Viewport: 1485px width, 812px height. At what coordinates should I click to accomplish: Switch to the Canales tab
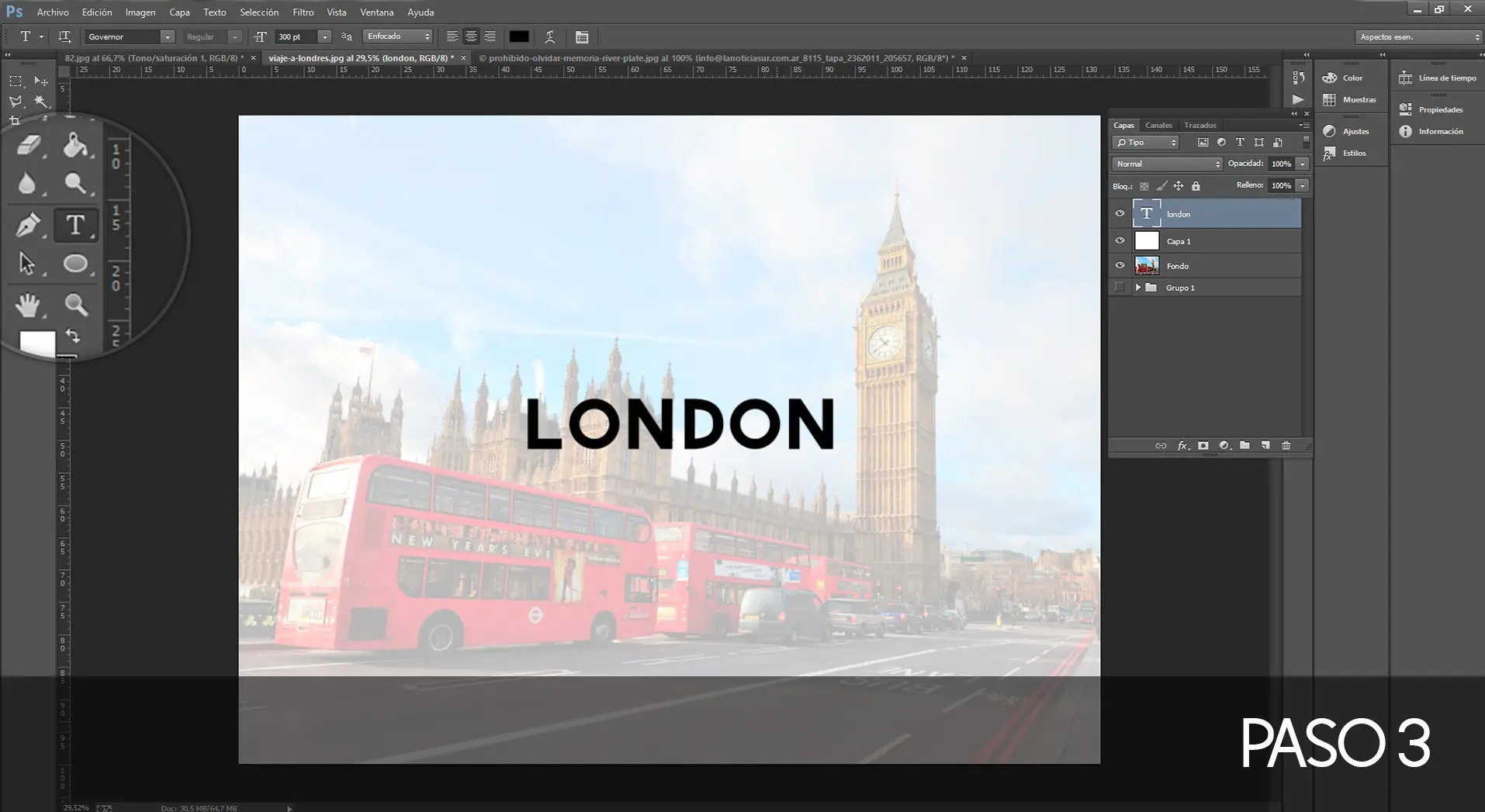click(1158, 125)
